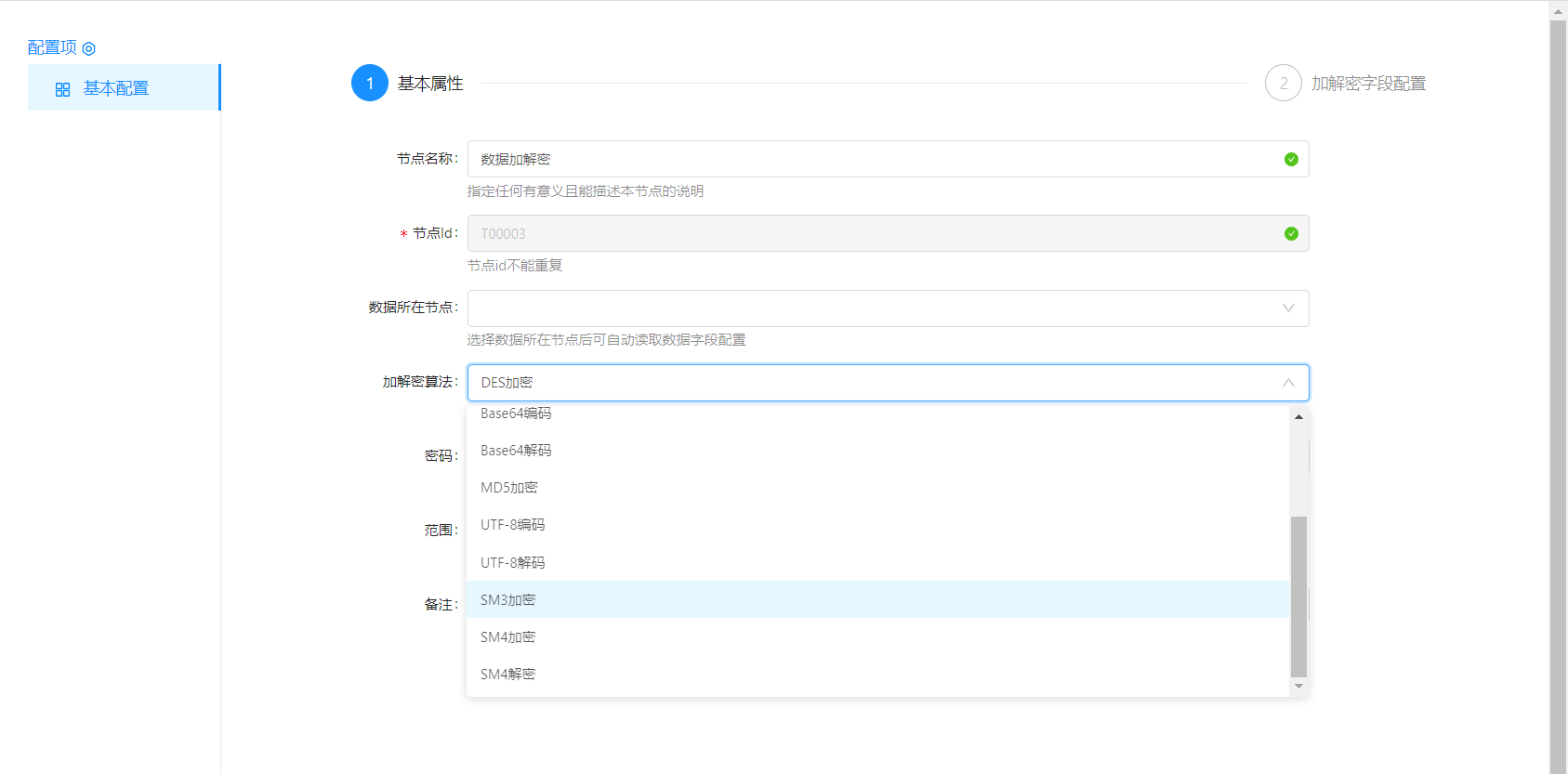Select Base64编码 from the algorithm list
This screenshot has width=1568, height=774.
pyautogui.click(x=516, y=414)
